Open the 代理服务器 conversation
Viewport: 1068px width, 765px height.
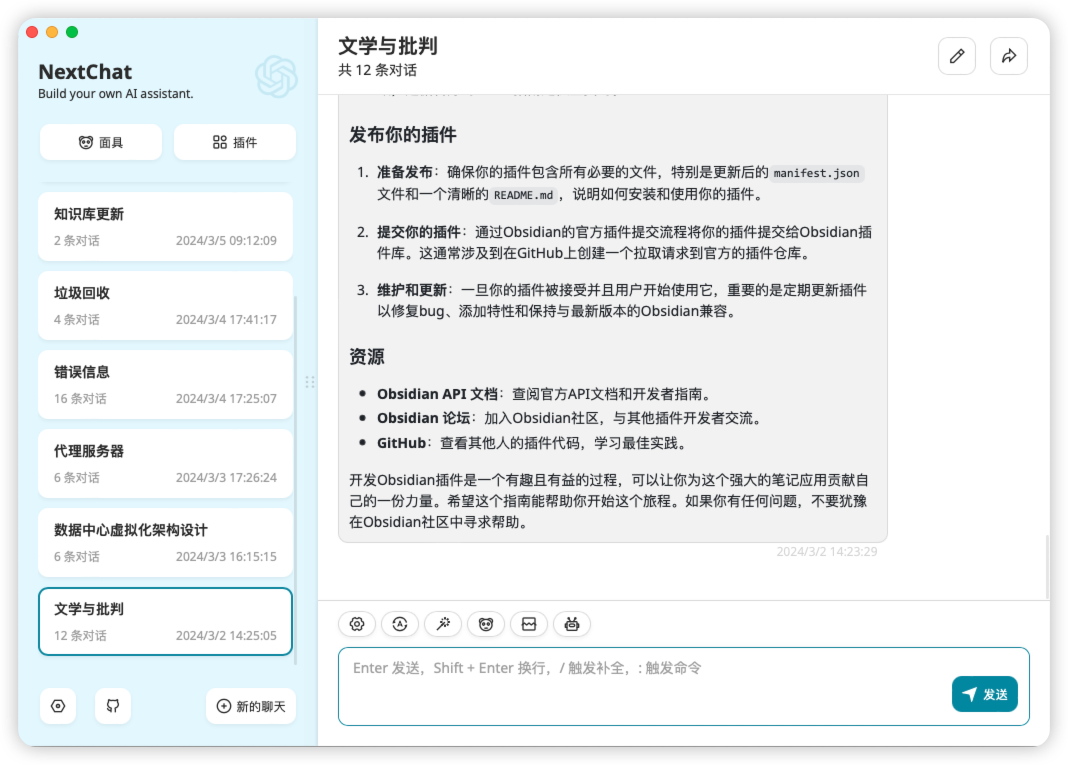(x=166, y=464)
